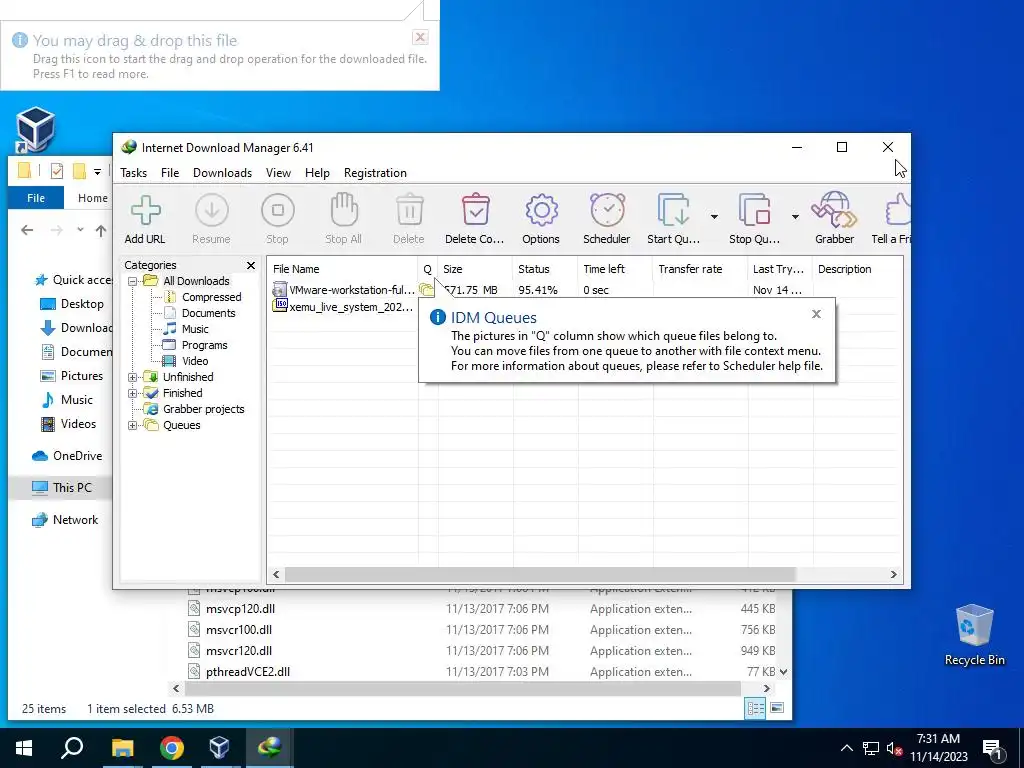
Task: Select Documents category in IDM
Action: (x=208, y=313)
